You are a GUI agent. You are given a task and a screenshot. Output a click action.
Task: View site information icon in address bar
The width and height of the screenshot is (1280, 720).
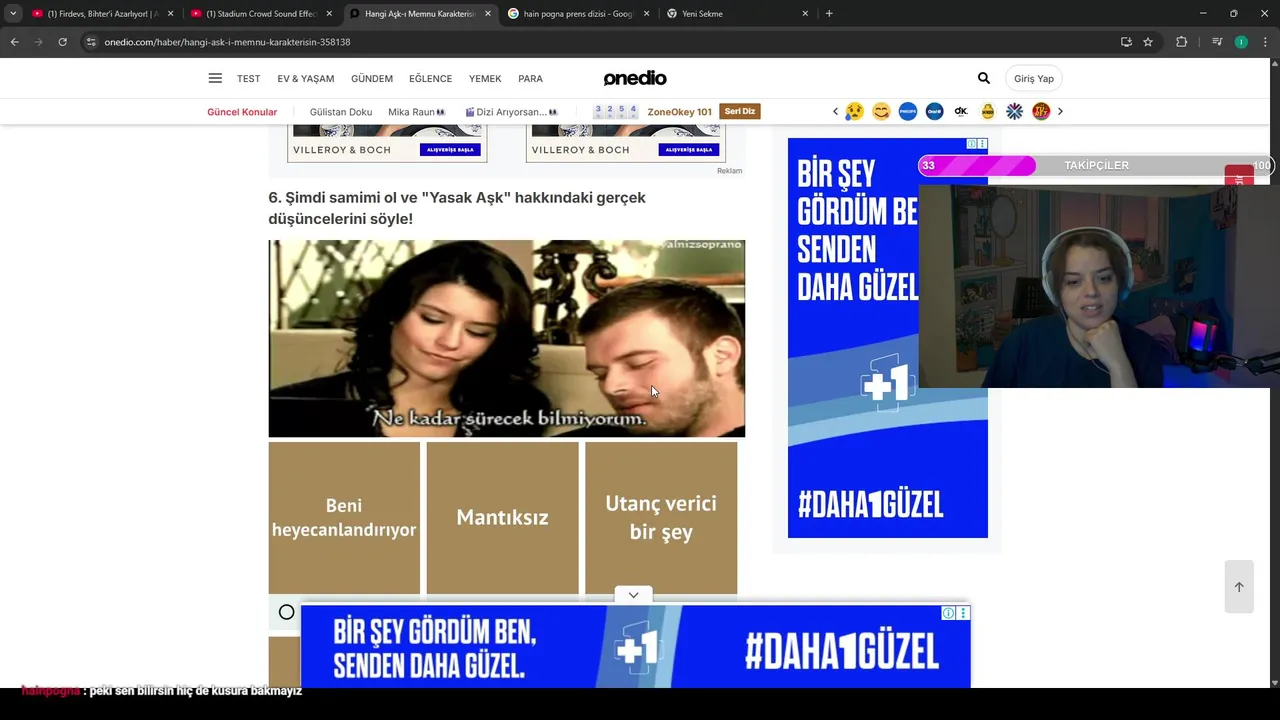coord(91,42)
